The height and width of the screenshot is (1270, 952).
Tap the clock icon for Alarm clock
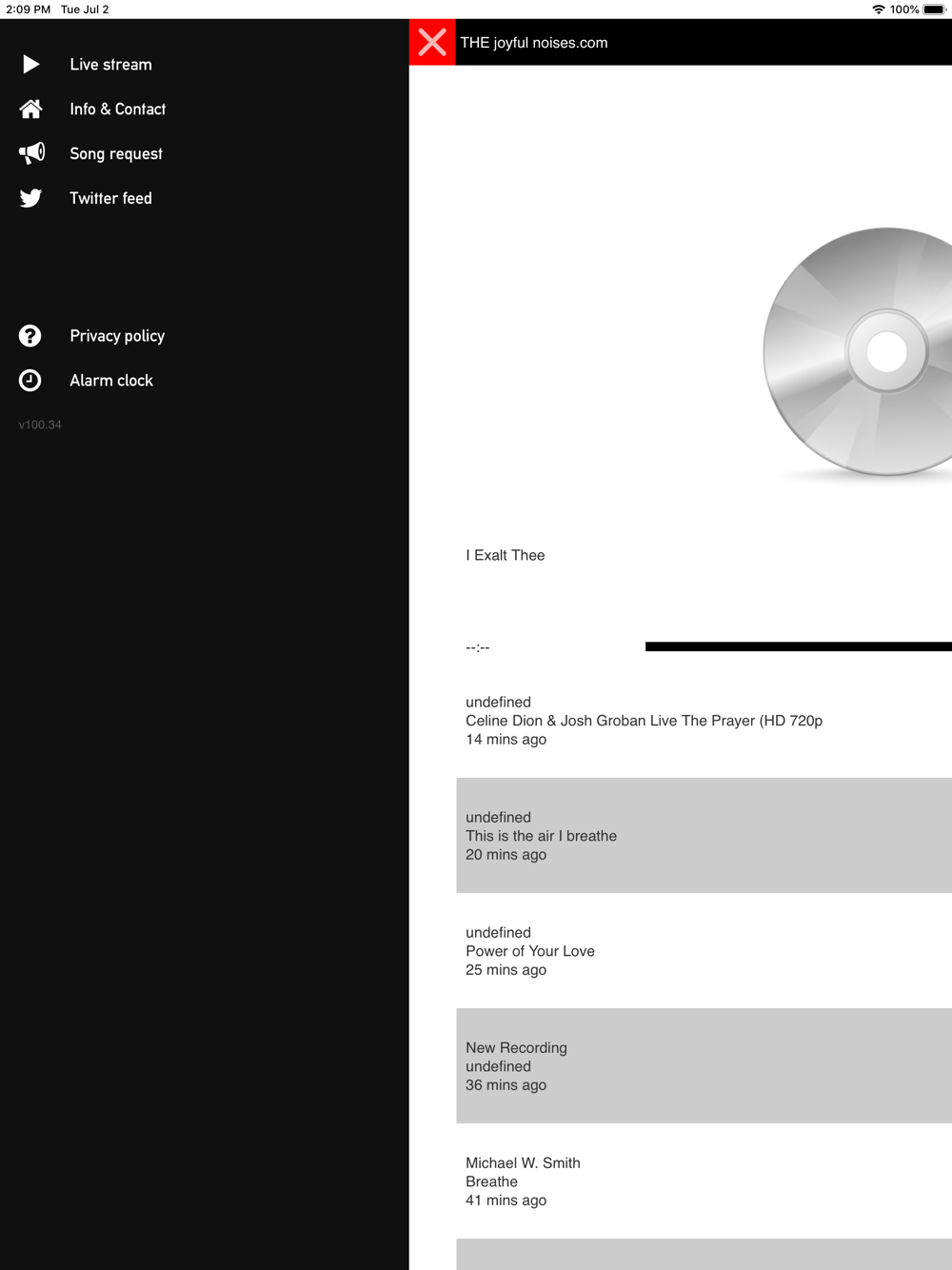click(30, 381)
